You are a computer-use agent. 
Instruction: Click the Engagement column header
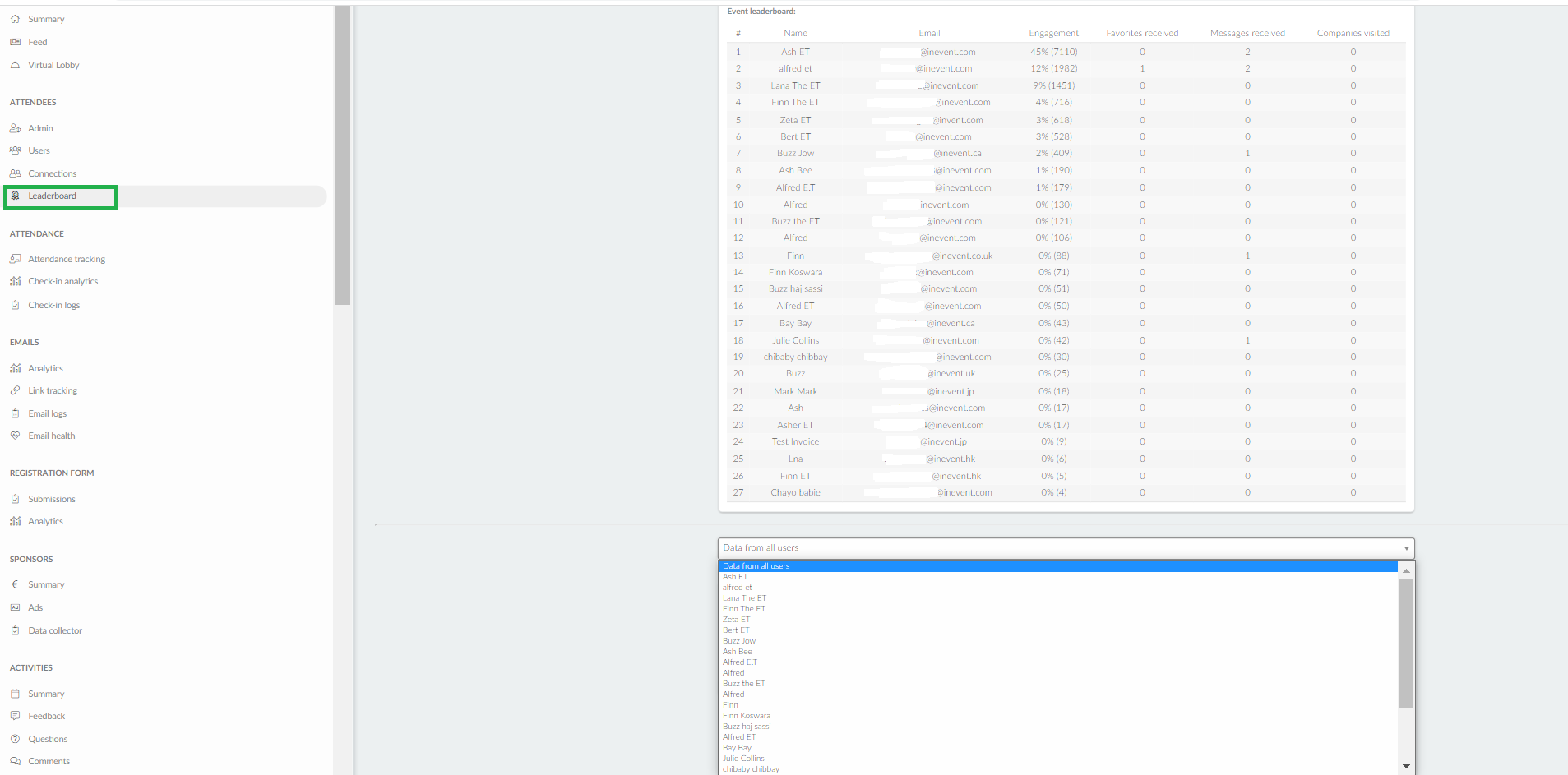(x=1053, y=34)
